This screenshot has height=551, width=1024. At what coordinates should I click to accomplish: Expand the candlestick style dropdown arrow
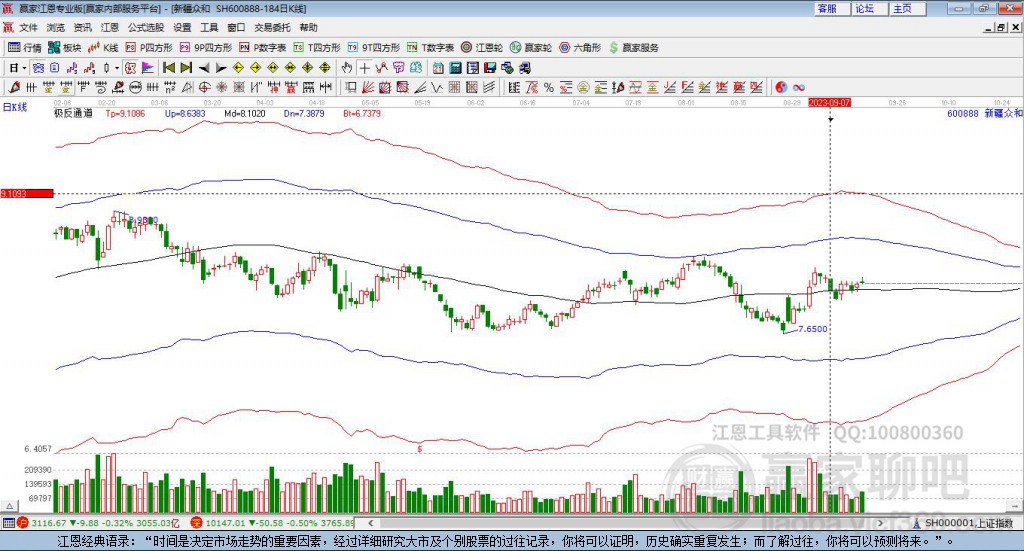117,68
